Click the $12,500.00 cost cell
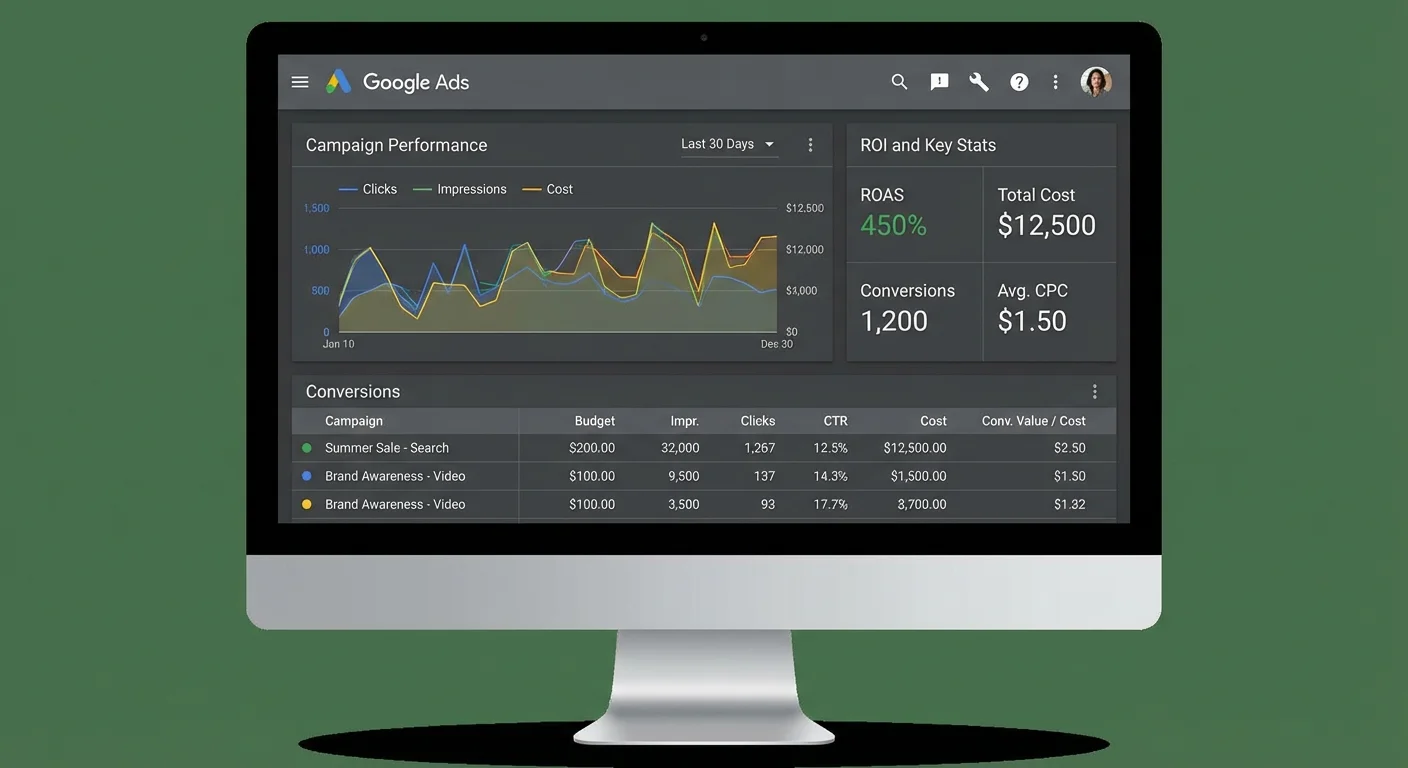This screenshot has width=1408, height=768. click(x=915, y=448)
